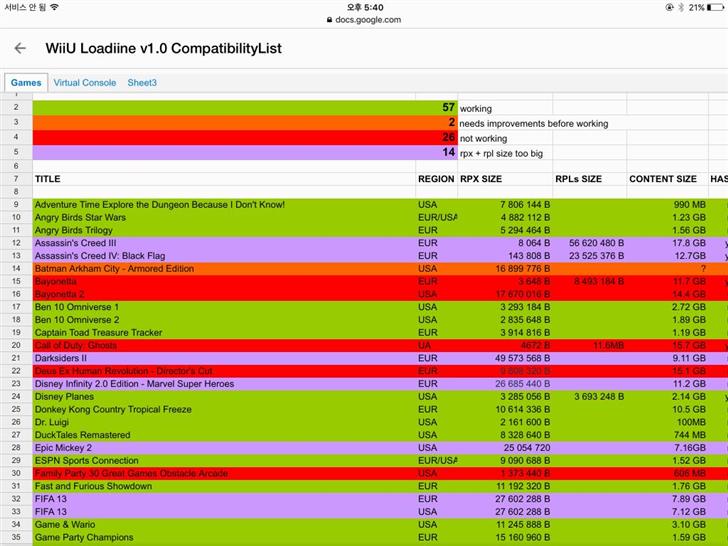This screenshot has height=546, width=728.
Task: Select the Dr. Luigi title cell
Action: tap(224, 422)
